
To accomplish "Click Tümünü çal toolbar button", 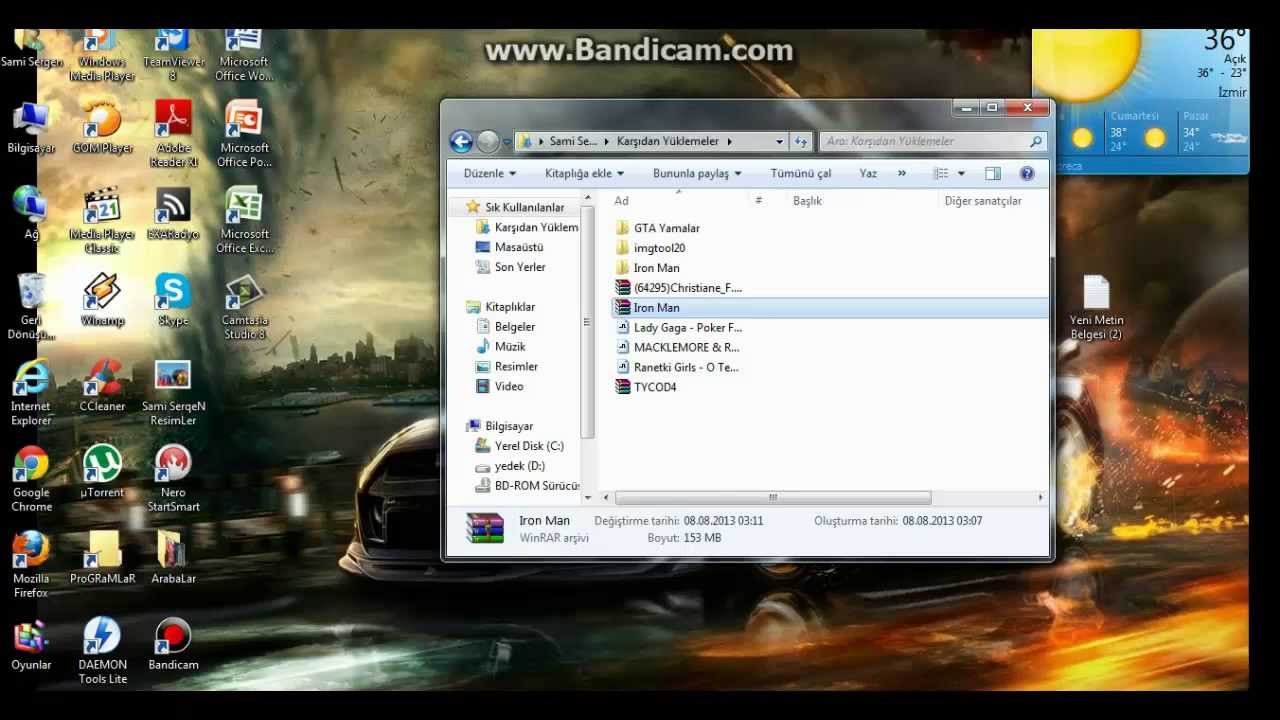I will [800, 173].
